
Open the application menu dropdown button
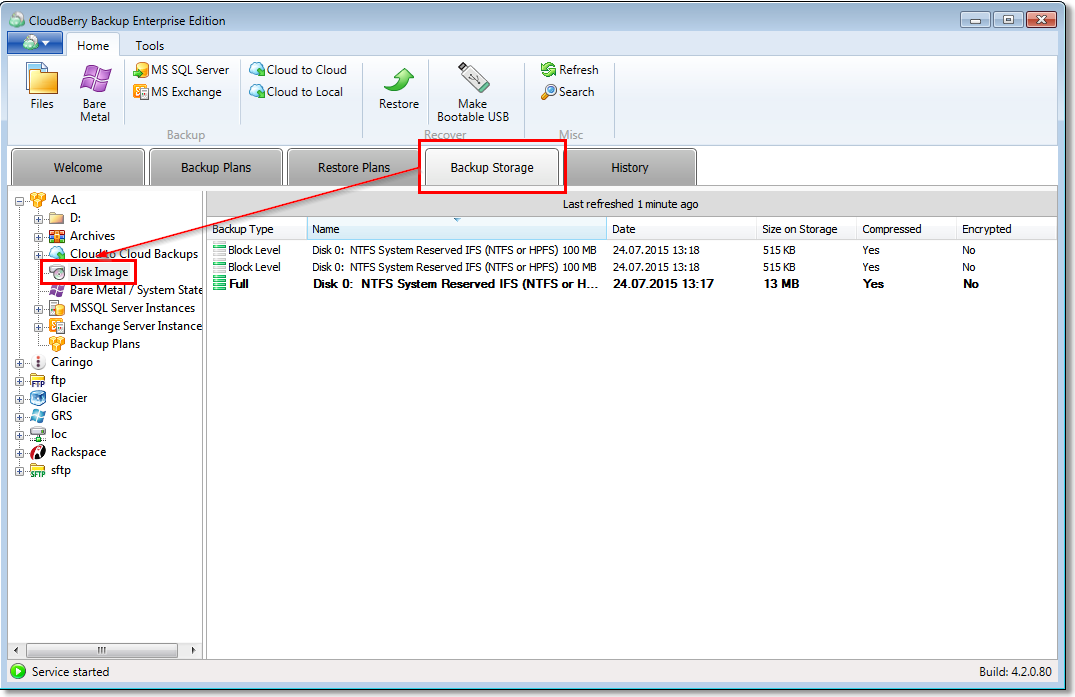point(35,43)
